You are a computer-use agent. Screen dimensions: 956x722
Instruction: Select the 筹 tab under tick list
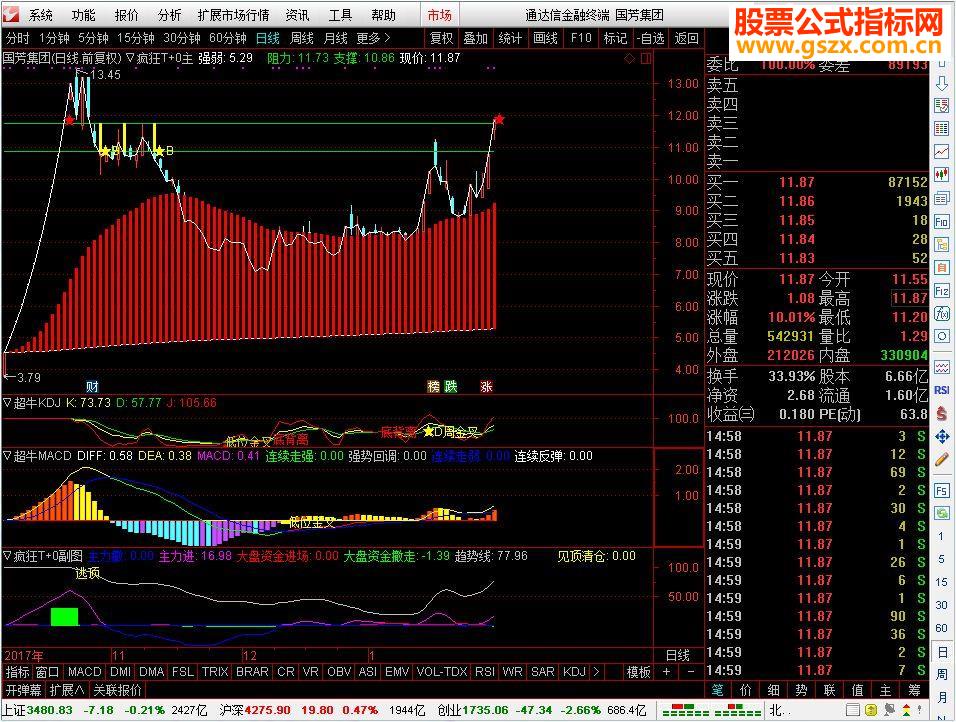tap(914, 690)
